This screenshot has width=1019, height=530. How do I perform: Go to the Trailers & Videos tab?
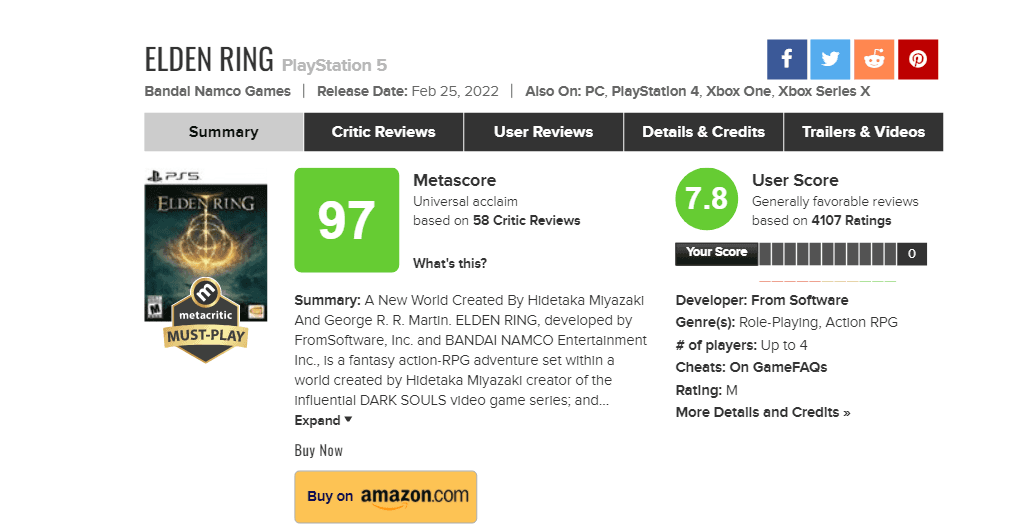[x=863, y=132]
